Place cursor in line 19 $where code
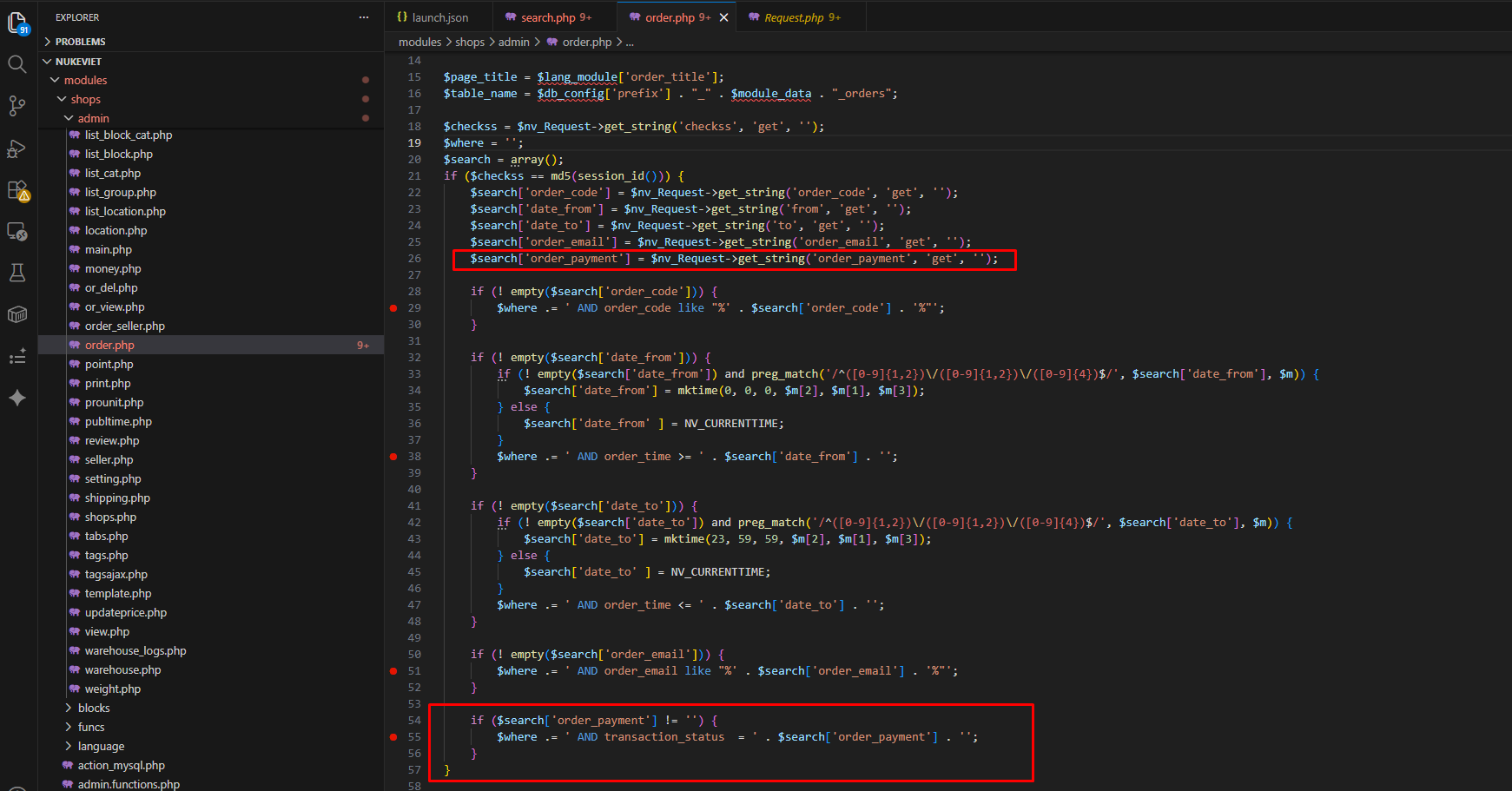This screenshot has width=1512, height=791. (483, 143)
